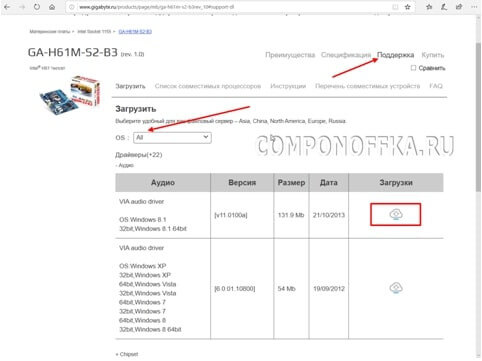Follow the Intel Socket 1155 breadcrumb
The width and height of the screenshot is (482, 361).
(94, 32)
